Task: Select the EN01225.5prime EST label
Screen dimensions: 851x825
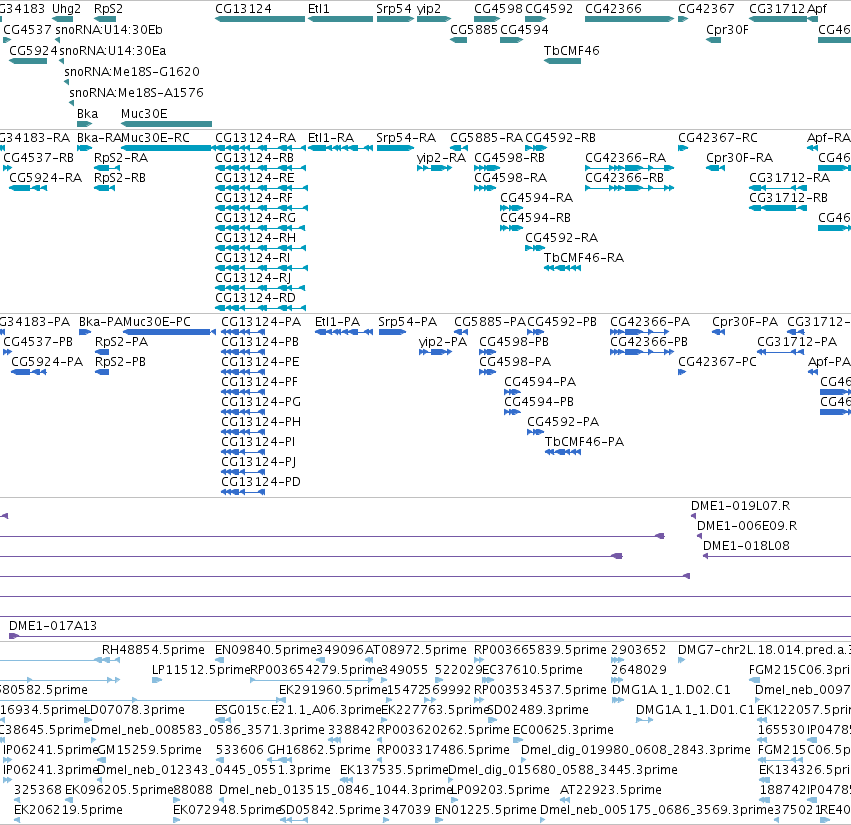Action: (x=485, y=810)
